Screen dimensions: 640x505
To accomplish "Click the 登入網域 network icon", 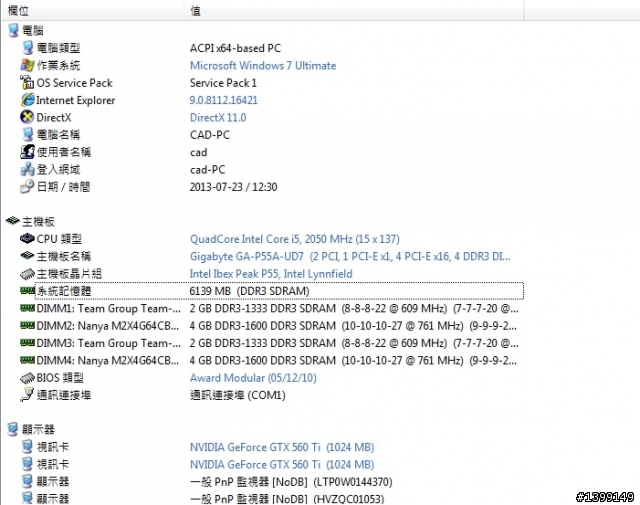I will click(x=27, y=169).
